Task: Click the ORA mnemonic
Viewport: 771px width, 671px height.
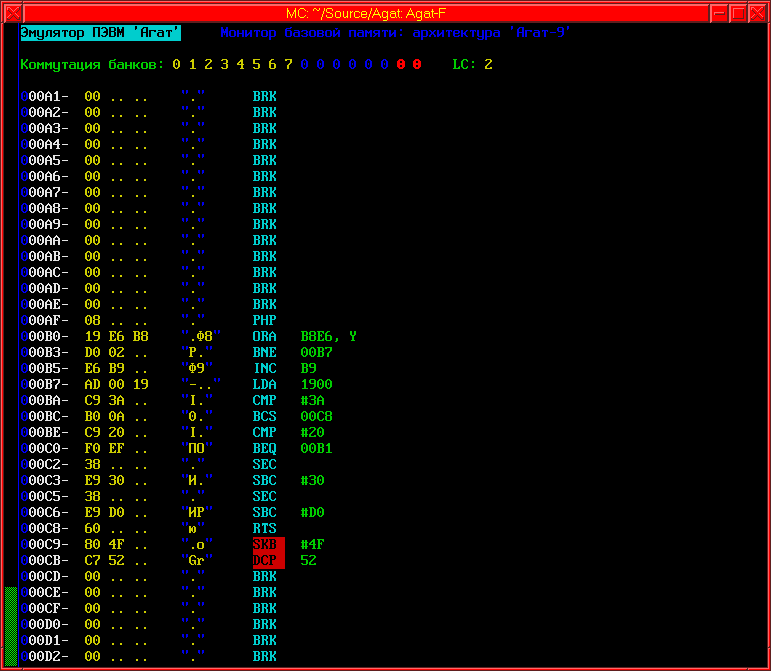Action: [x=265, y=336]
